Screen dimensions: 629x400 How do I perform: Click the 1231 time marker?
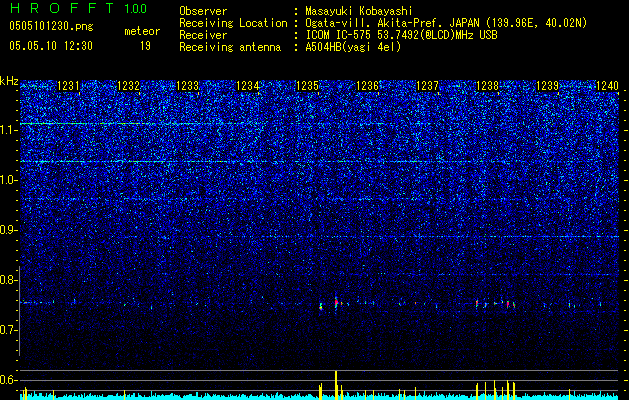(x=68, y=85)
